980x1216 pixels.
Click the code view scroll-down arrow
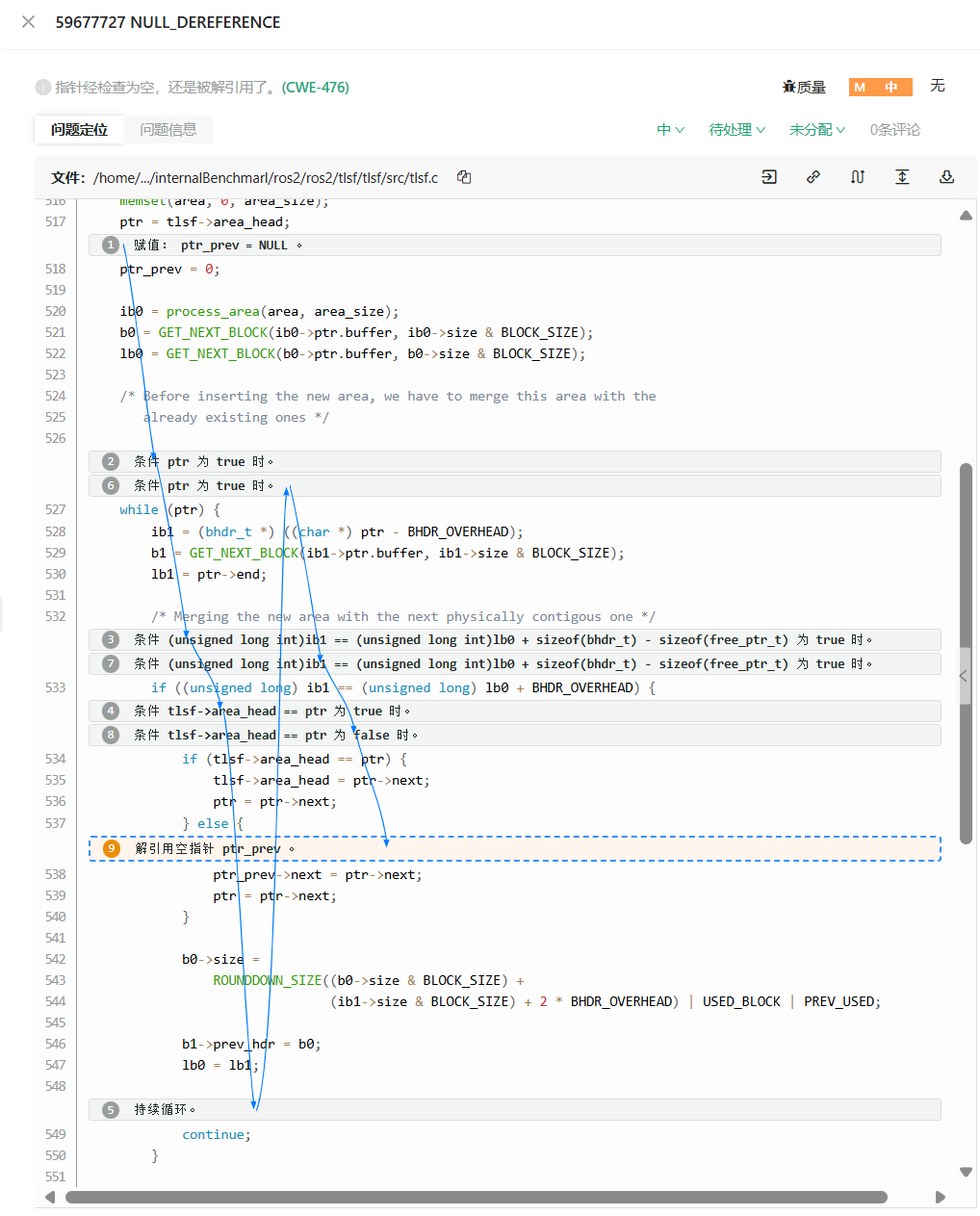[967, 1172]
